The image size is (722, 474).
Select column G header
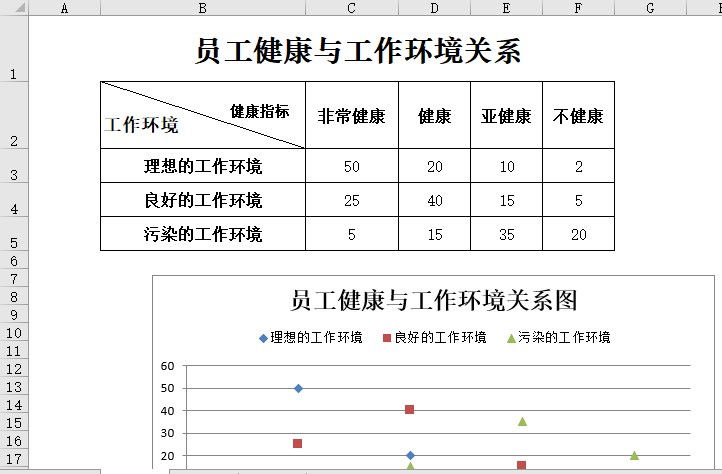tap(650, 8)
